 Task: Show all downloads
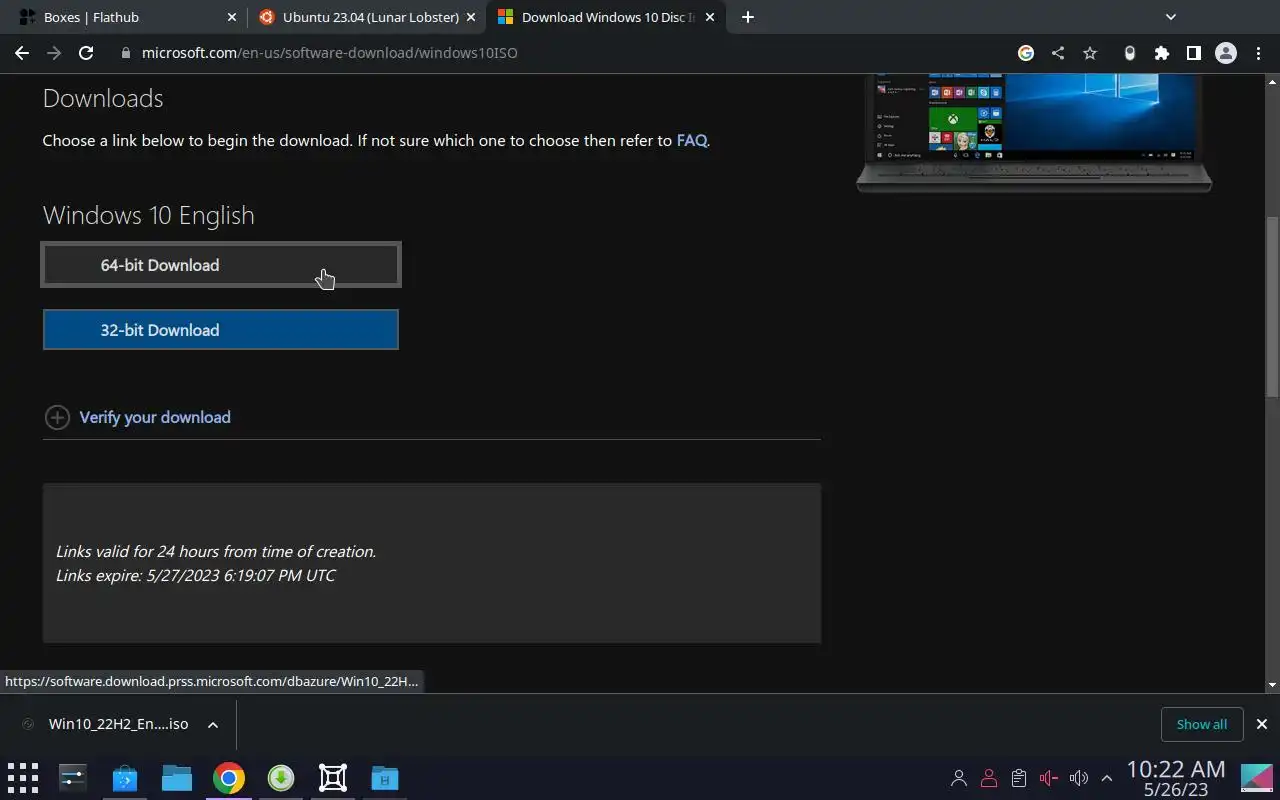pos(1202,724)
